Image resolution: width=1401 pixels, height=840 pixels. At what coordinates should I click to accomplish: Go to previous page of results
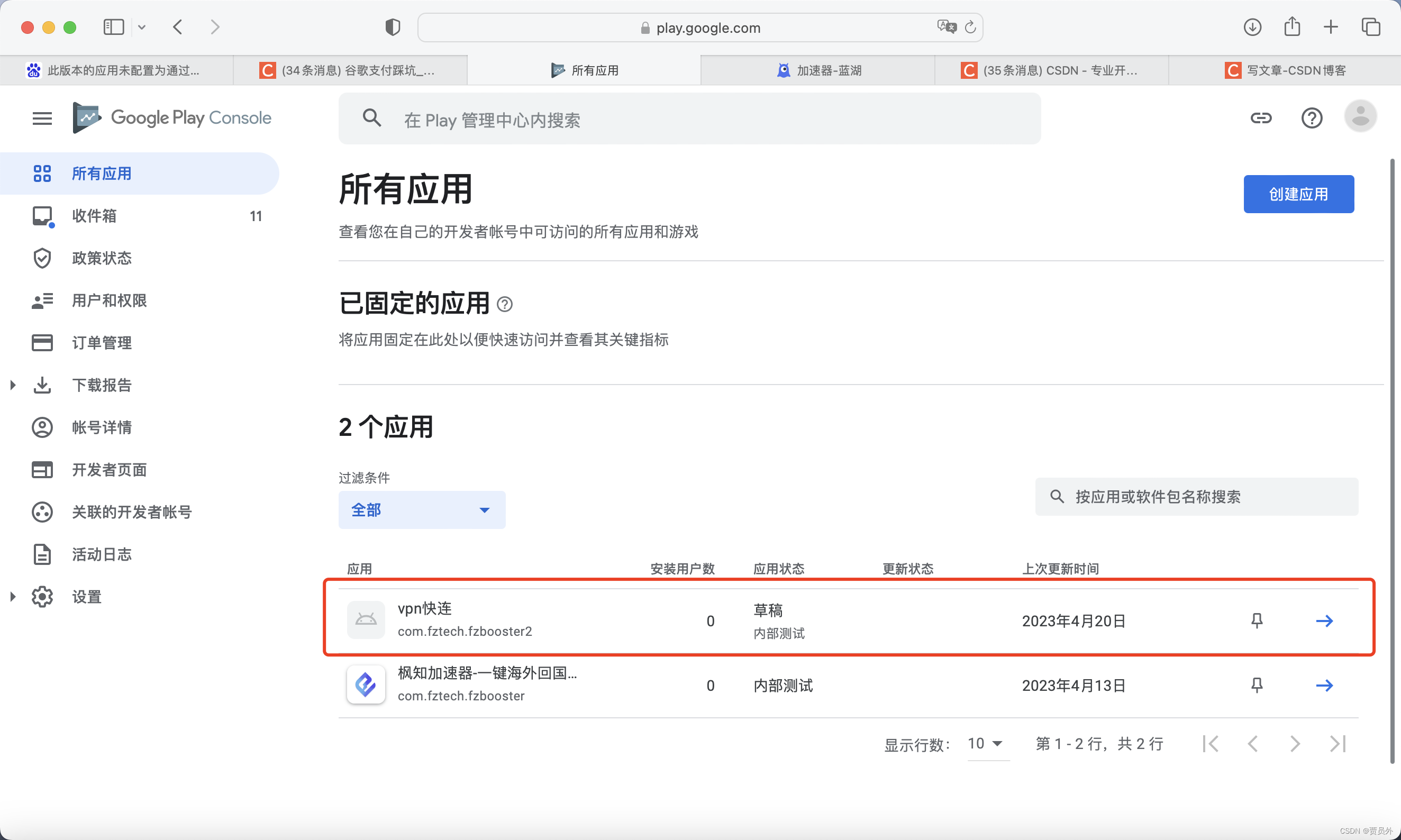coord(1253,744)
